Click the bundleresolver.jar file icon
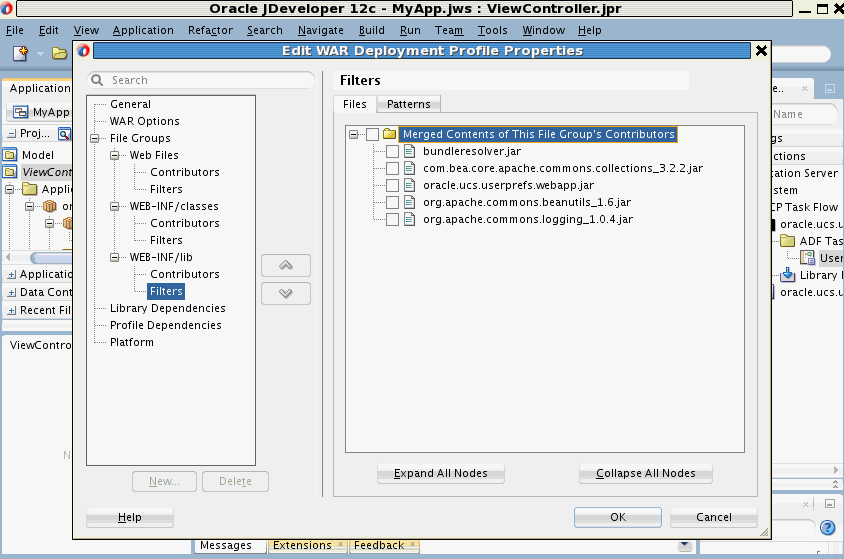 410,151
